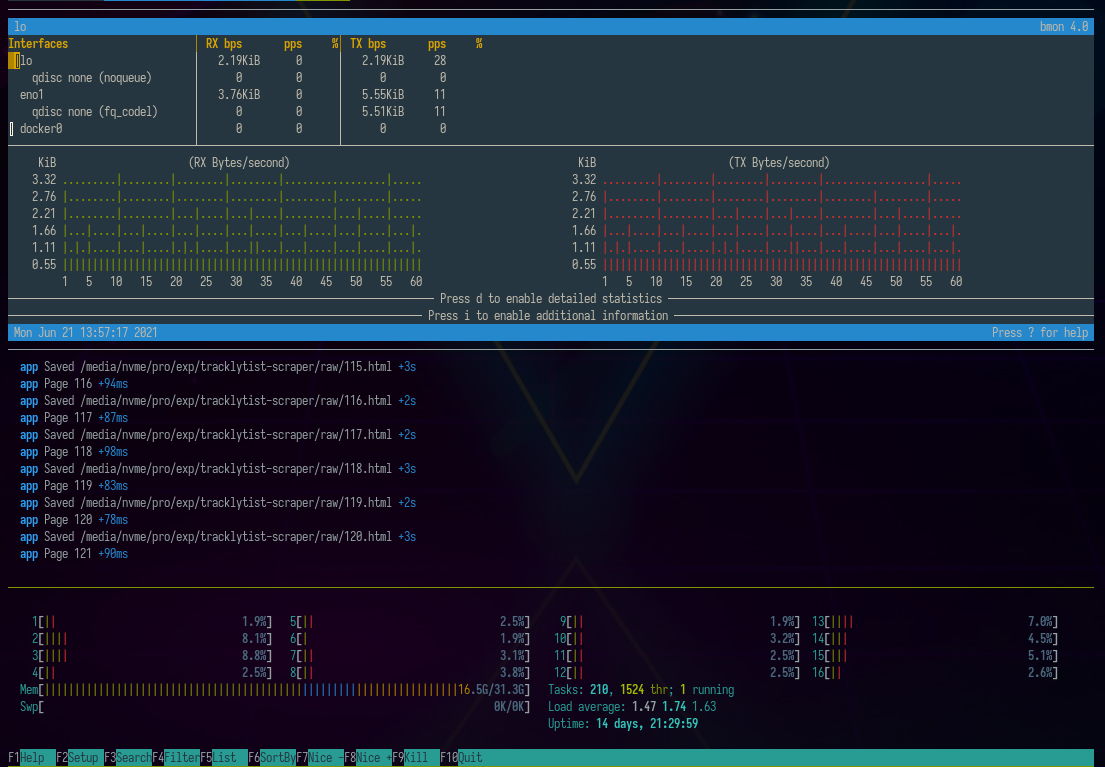The width and height of the screenshot is (1105, 767).
Task: Click 'Press d to enable detailed statistics'
Action: tap(550, 299)
